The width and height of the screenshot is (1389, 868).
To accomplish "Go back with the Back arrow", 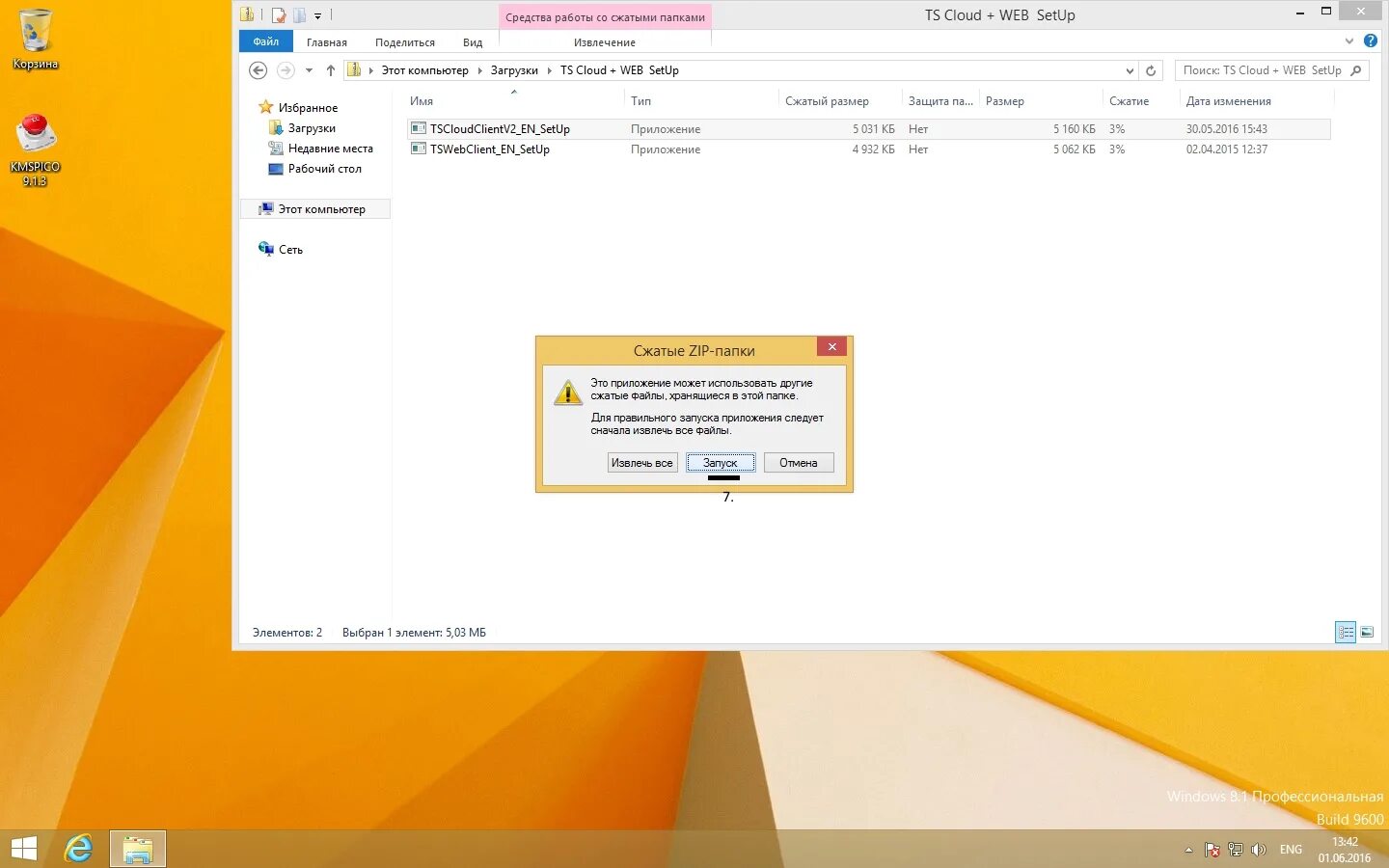I will pyautogui.click(x=259, y=70).
